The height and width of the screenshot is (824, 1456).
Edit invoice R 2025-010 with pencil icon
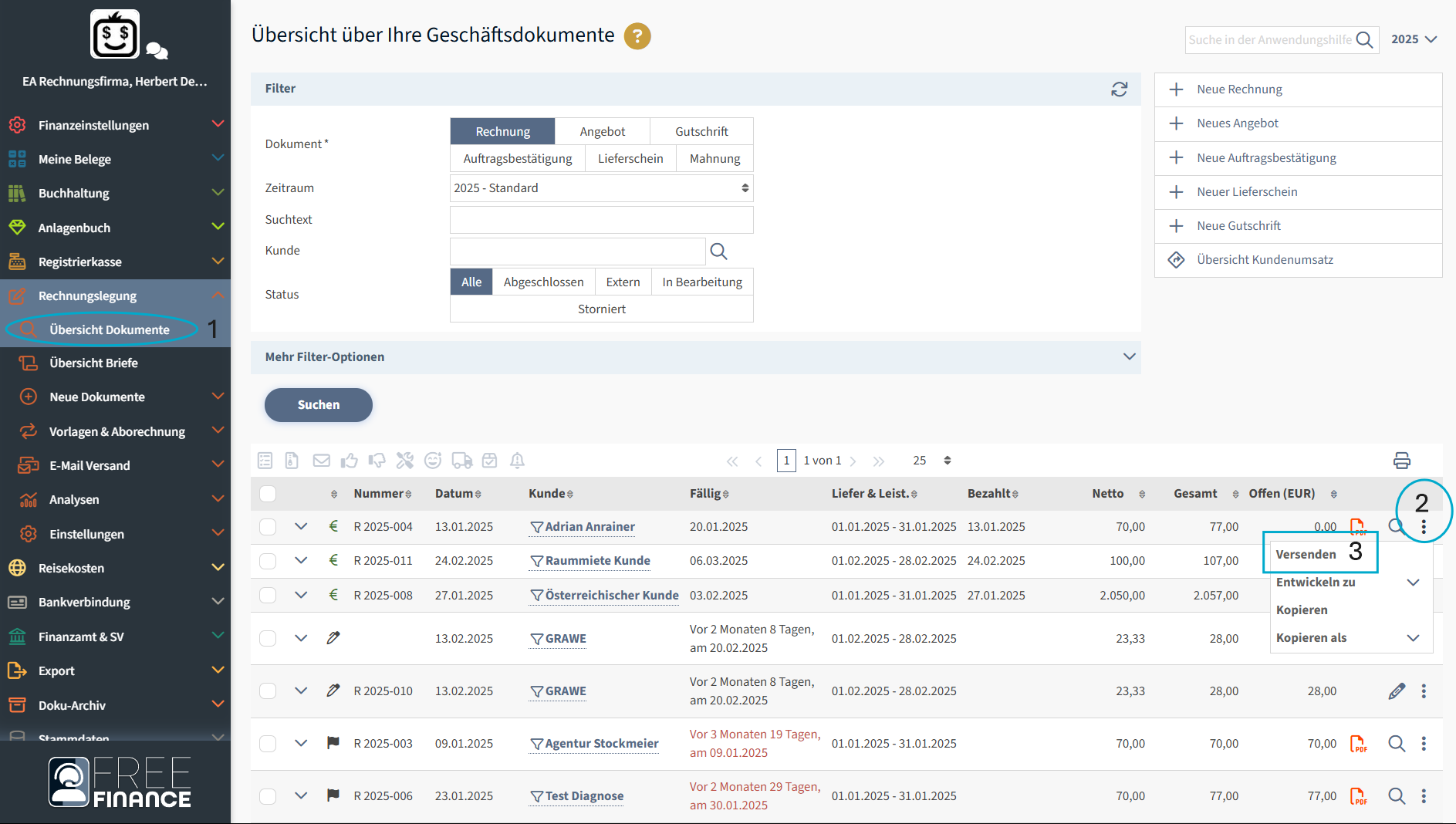[x=1396, y=691]
